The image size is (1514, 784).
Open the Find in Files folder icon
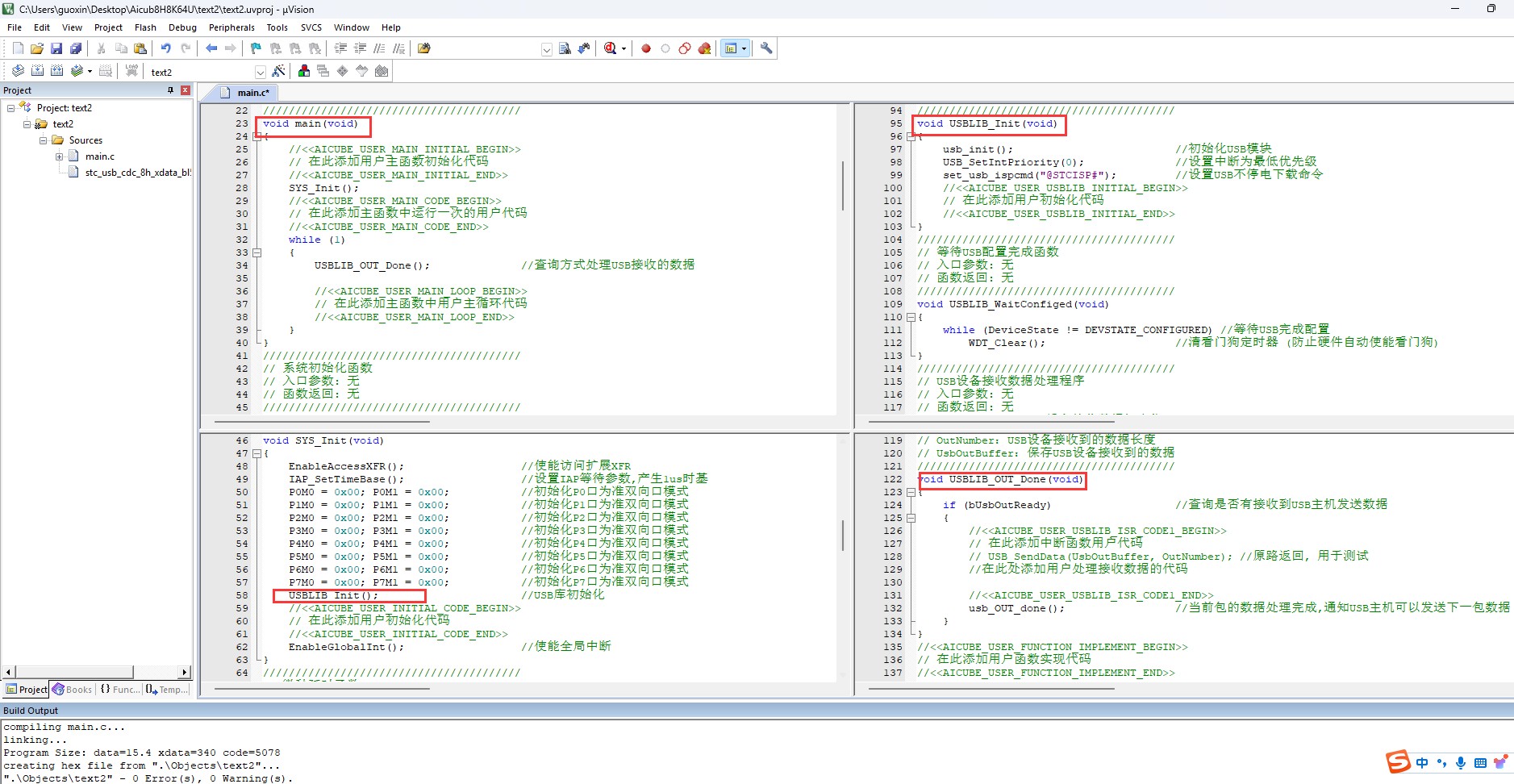pyautogui.click(x=424, y=48)
